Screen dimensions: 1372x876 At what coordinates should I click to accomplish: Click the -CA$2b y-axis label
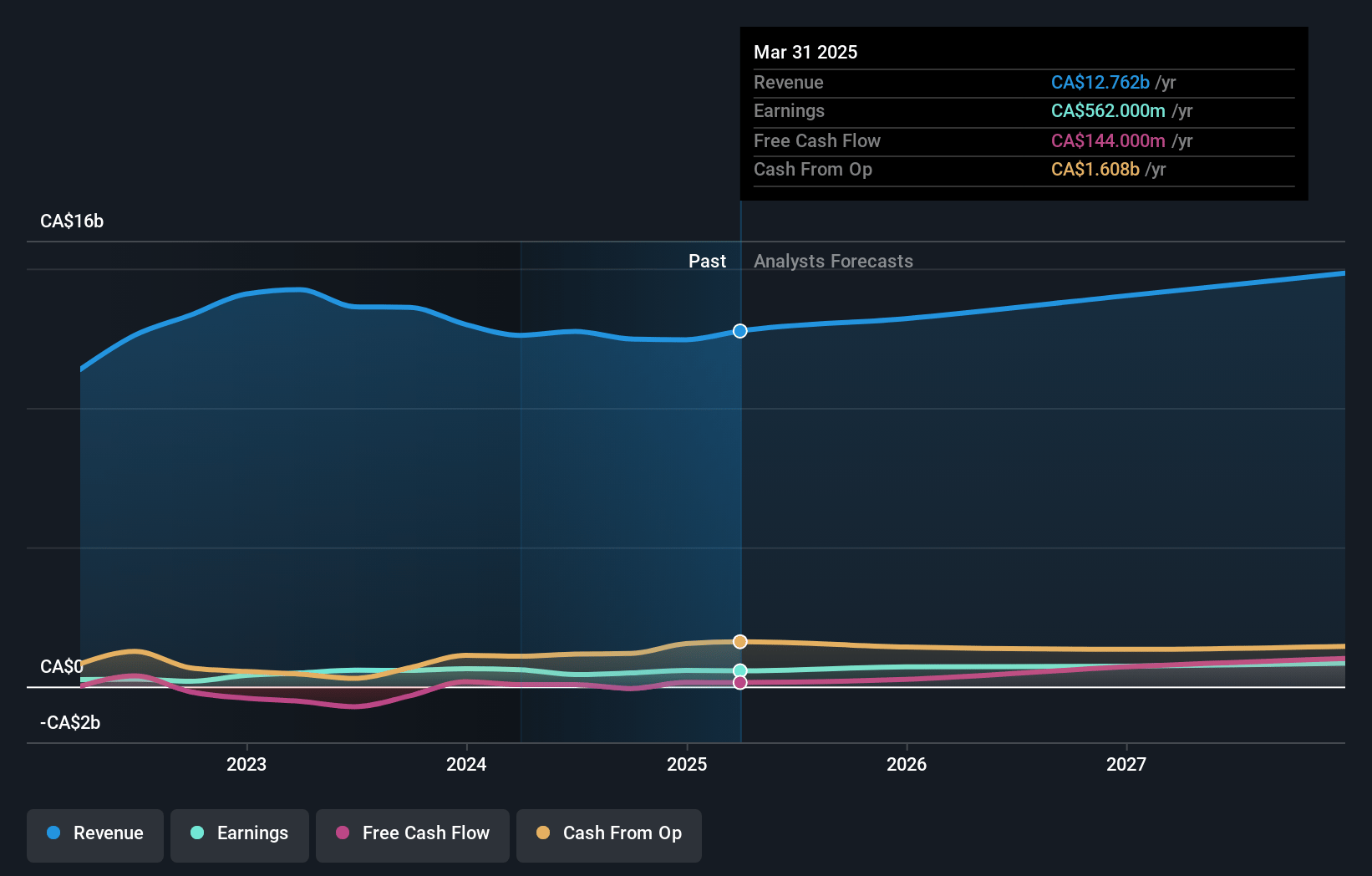[70, 722]
